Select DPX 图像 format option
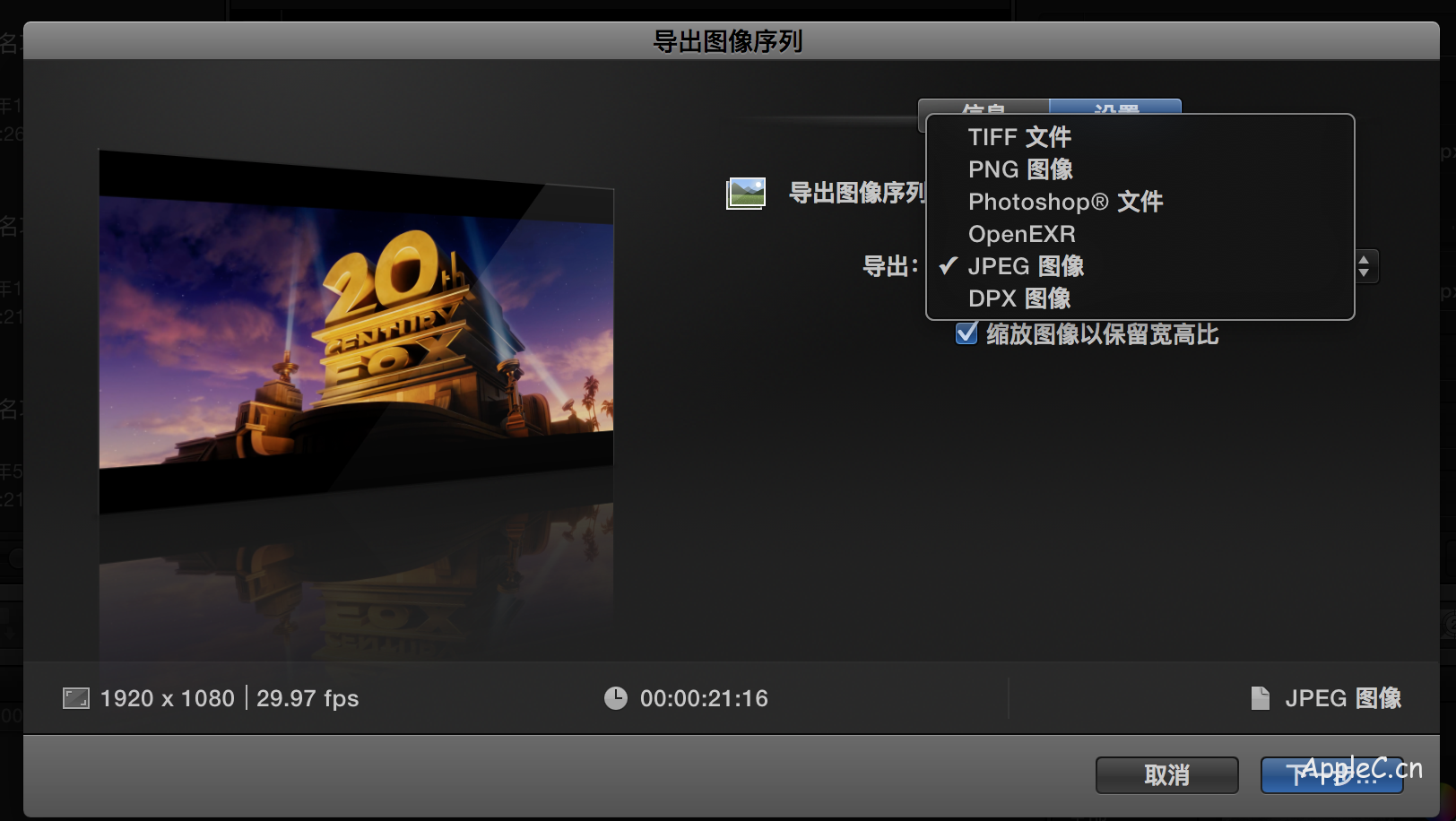This screenshot has width=1456, height=821. [x=1140, y=298]
